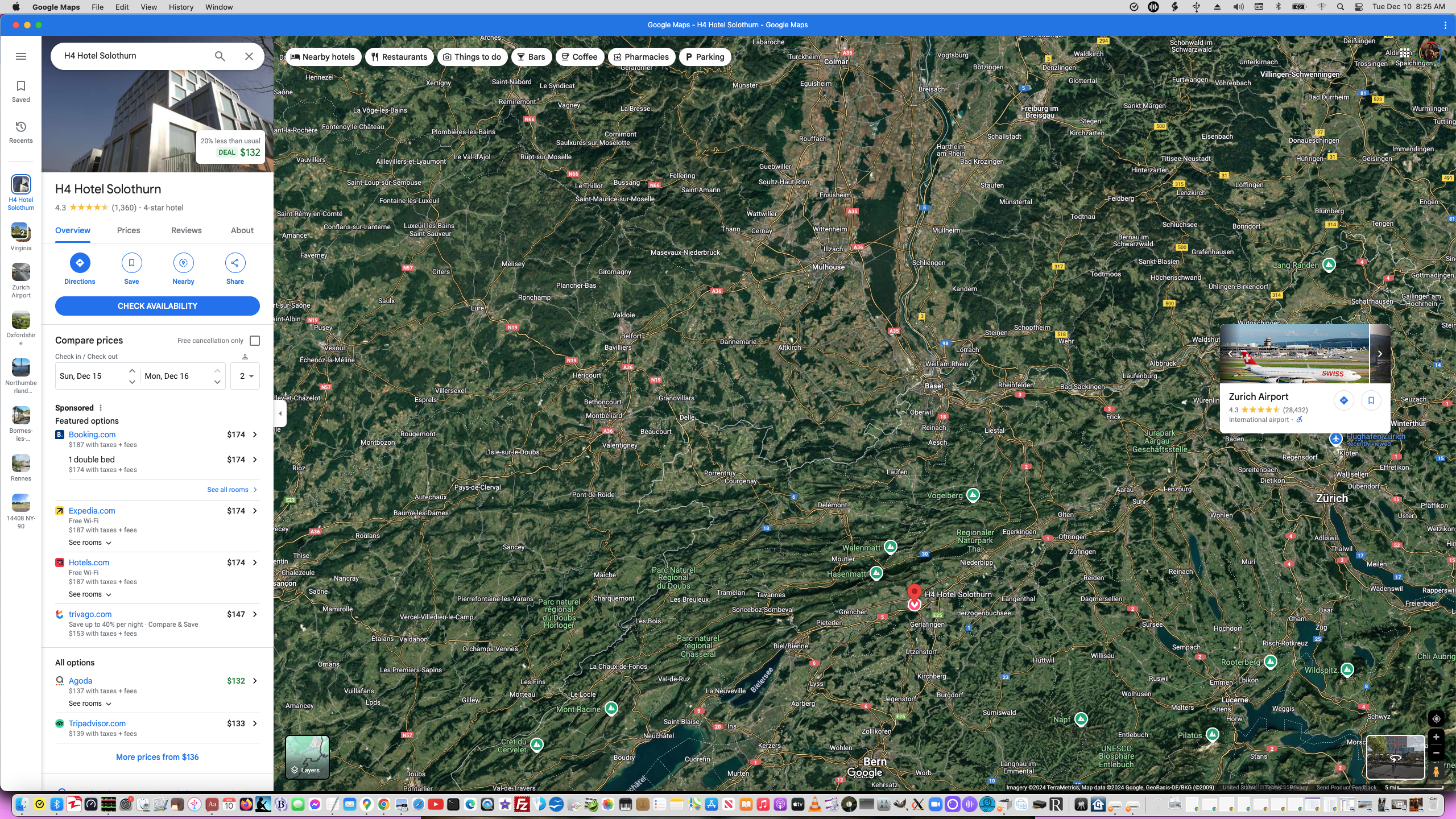Open More prices from $136 link
Viewport: 1456px width, 819px height.
click(x=157, y=757)
